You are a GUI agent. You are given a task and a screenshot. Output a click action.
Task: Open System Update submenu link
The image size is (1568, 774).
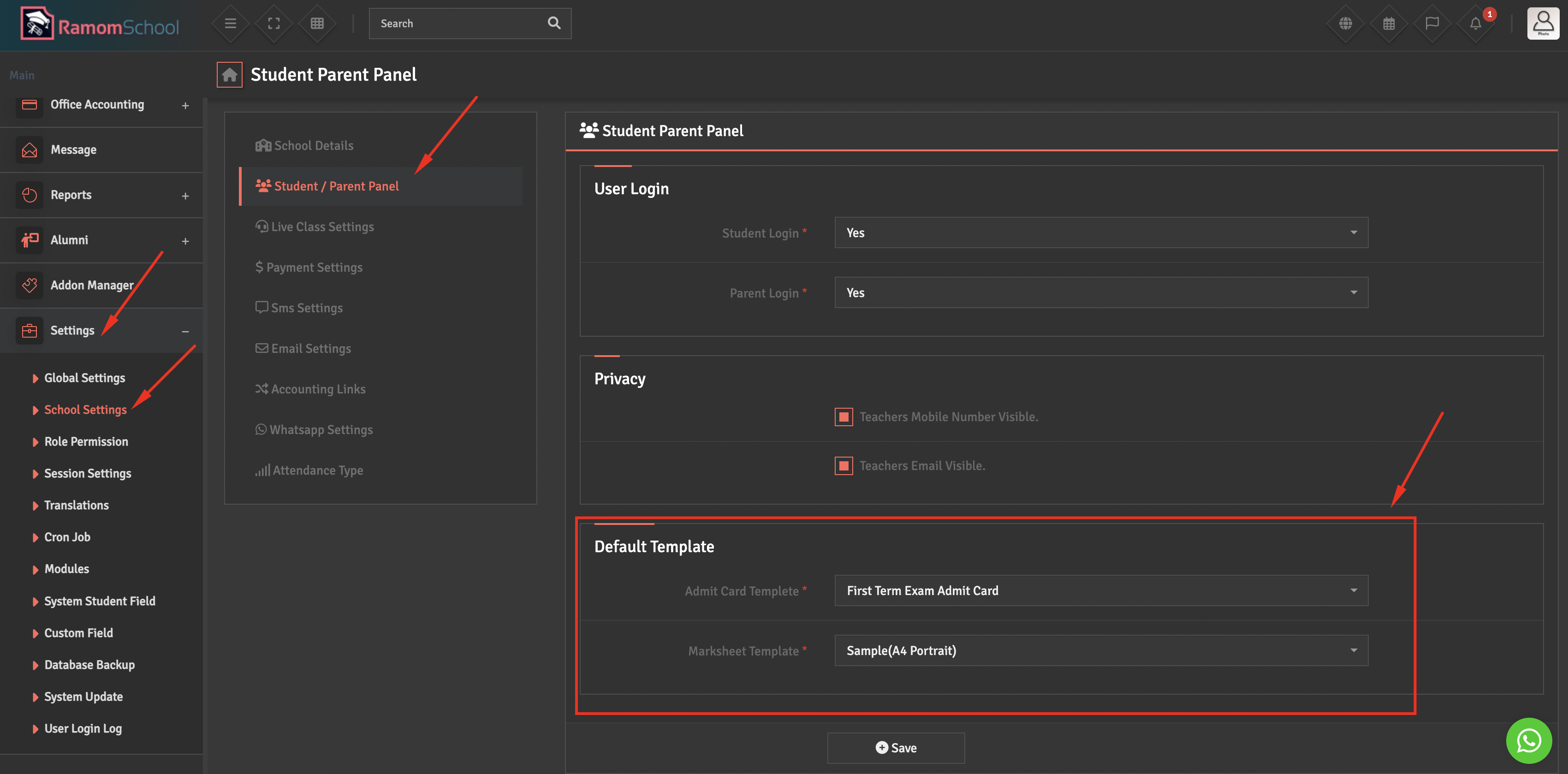click(x=83, y=697)
